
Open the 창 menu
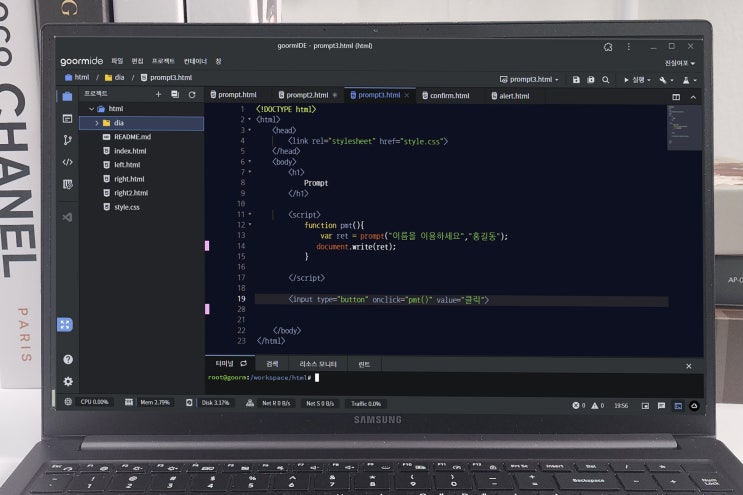click(218, 61)
